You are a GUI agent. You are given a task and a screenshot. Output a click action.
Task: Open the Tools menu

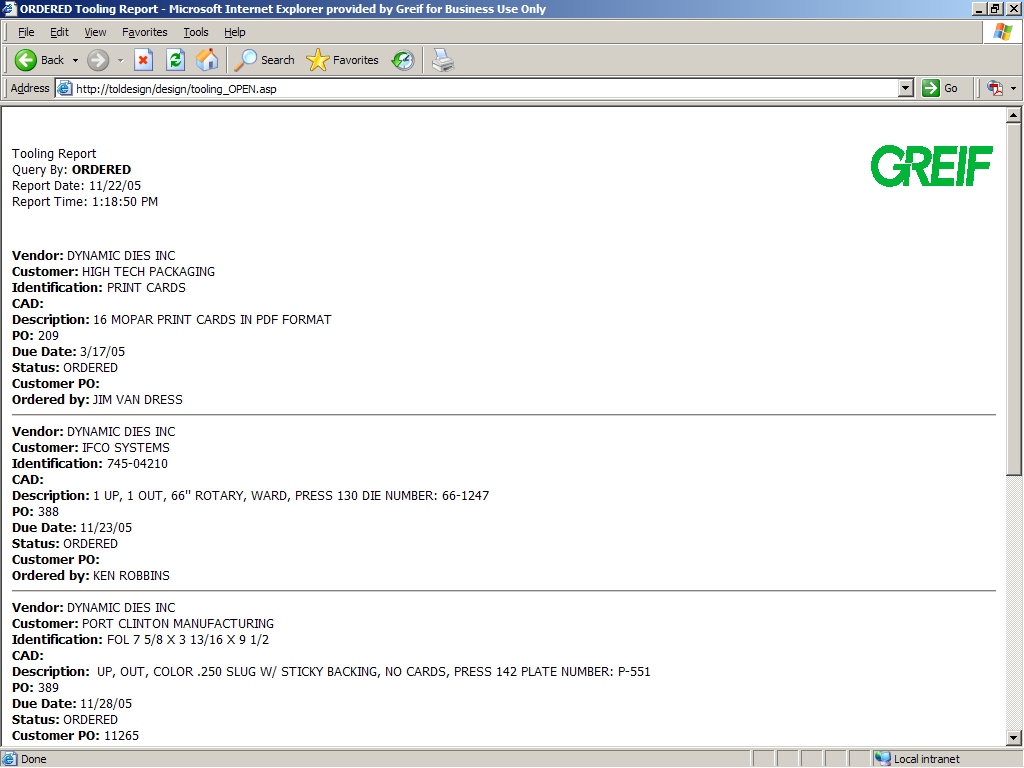point(195,32)
